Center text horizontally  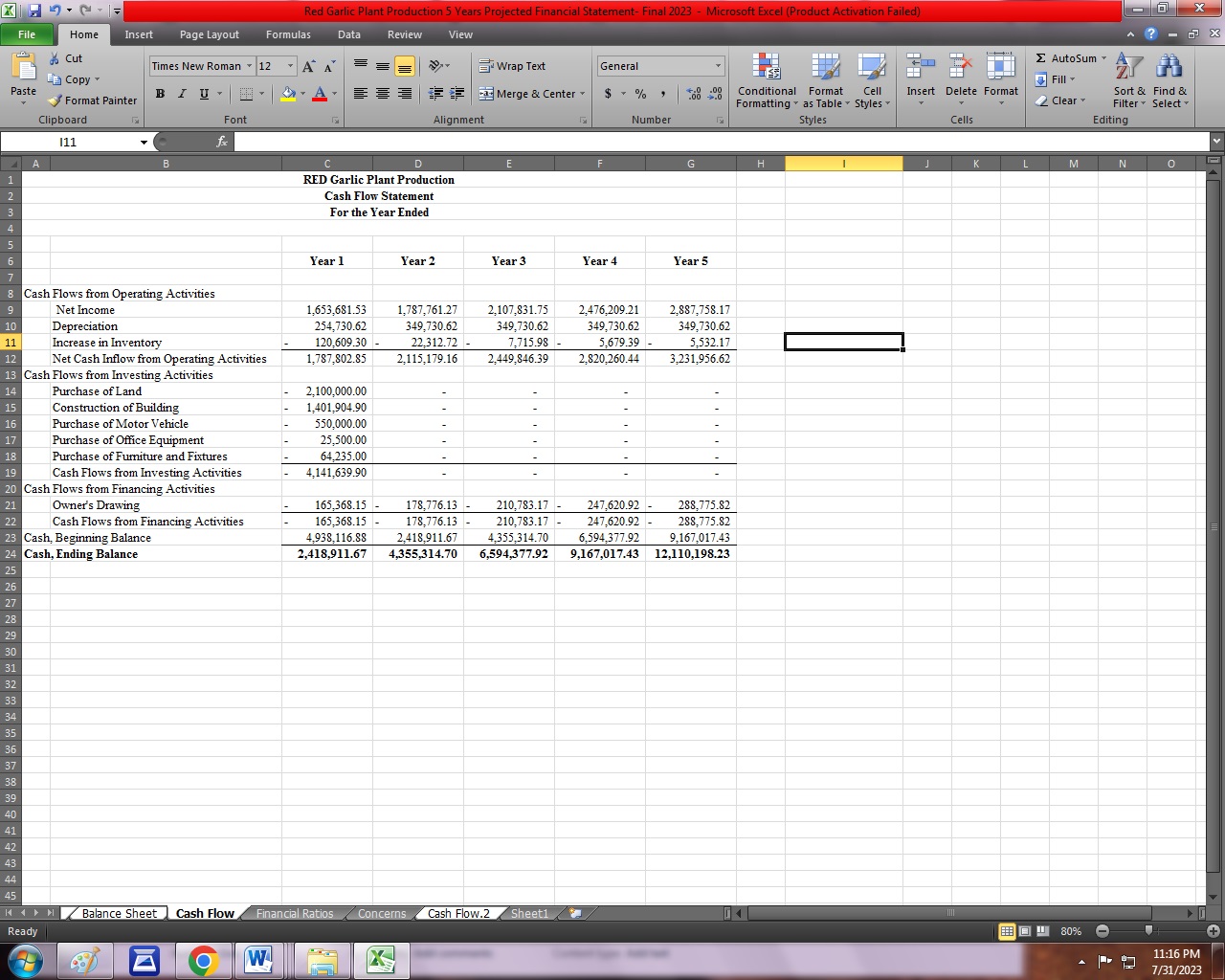383,94
